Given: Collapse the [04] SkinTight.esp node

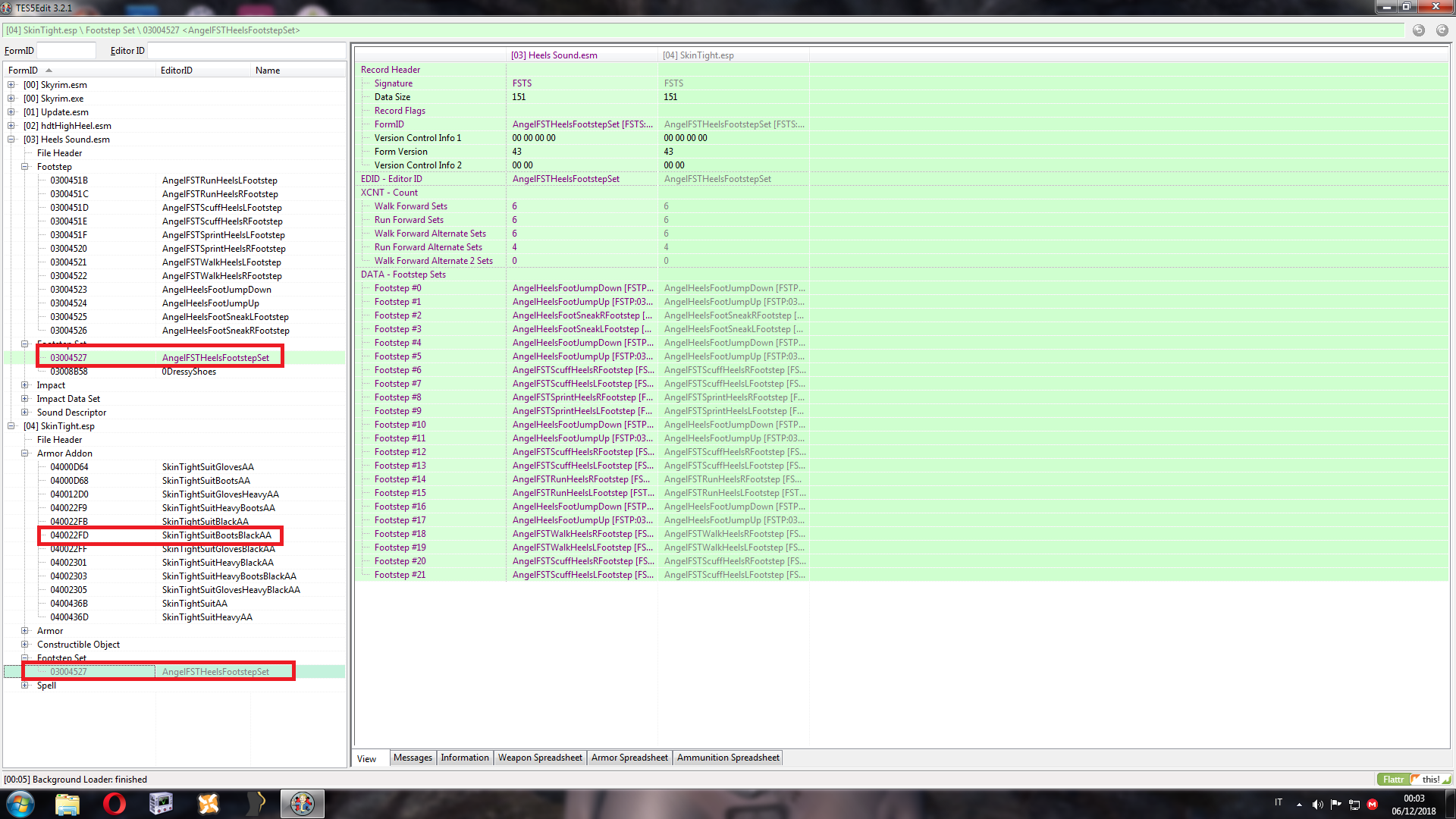Looking at the screenshot, I should (x=11, y=426).
